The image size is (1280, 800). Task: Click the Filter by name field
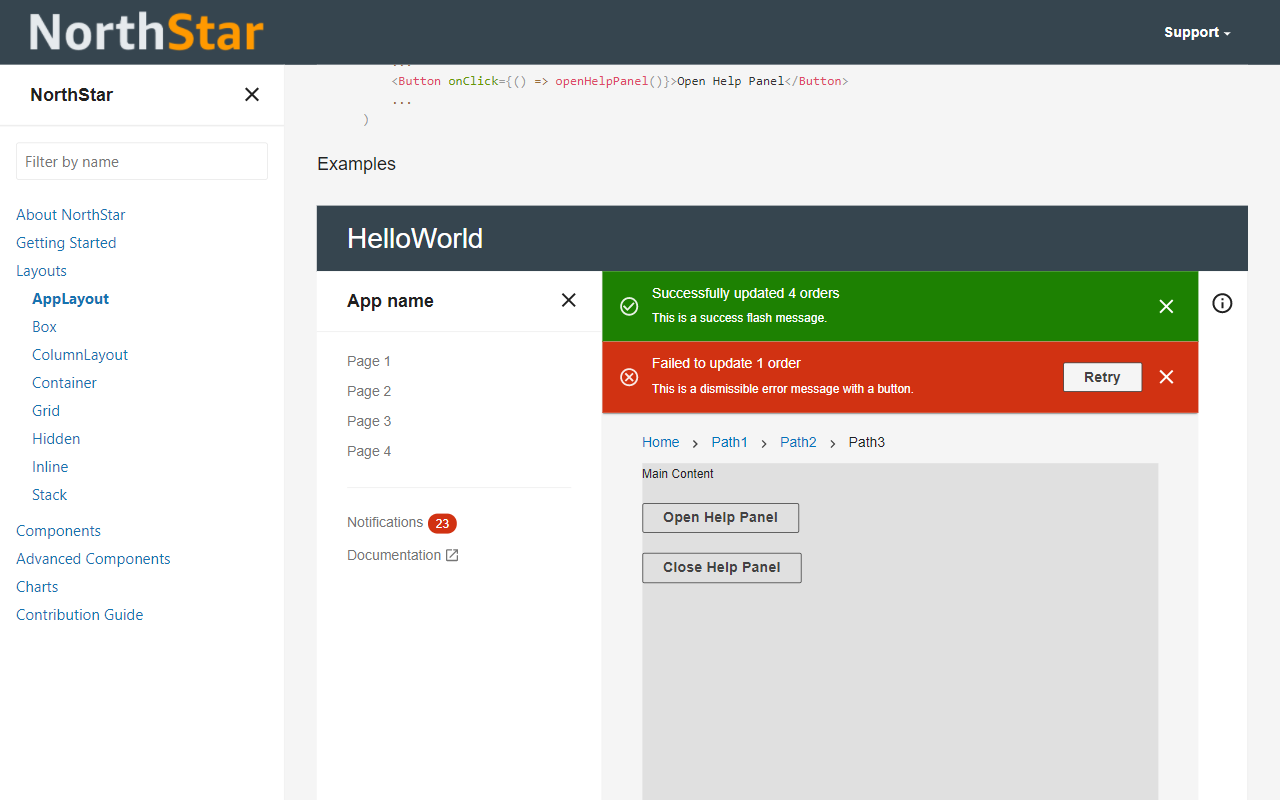pos(141,161)
